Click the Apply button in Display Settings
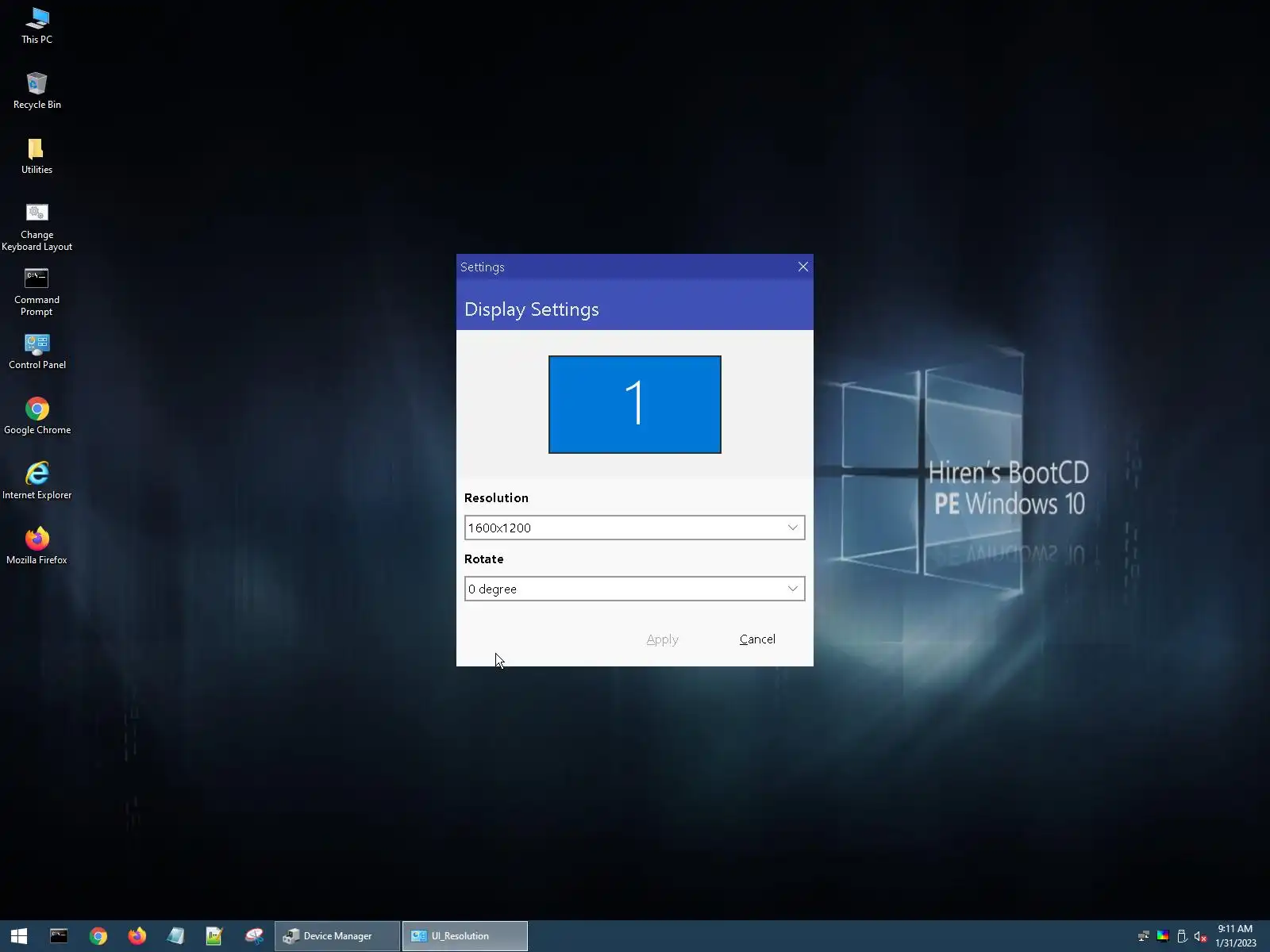Viewport: 1270px width, 952px height. click(x=662, y=639)
